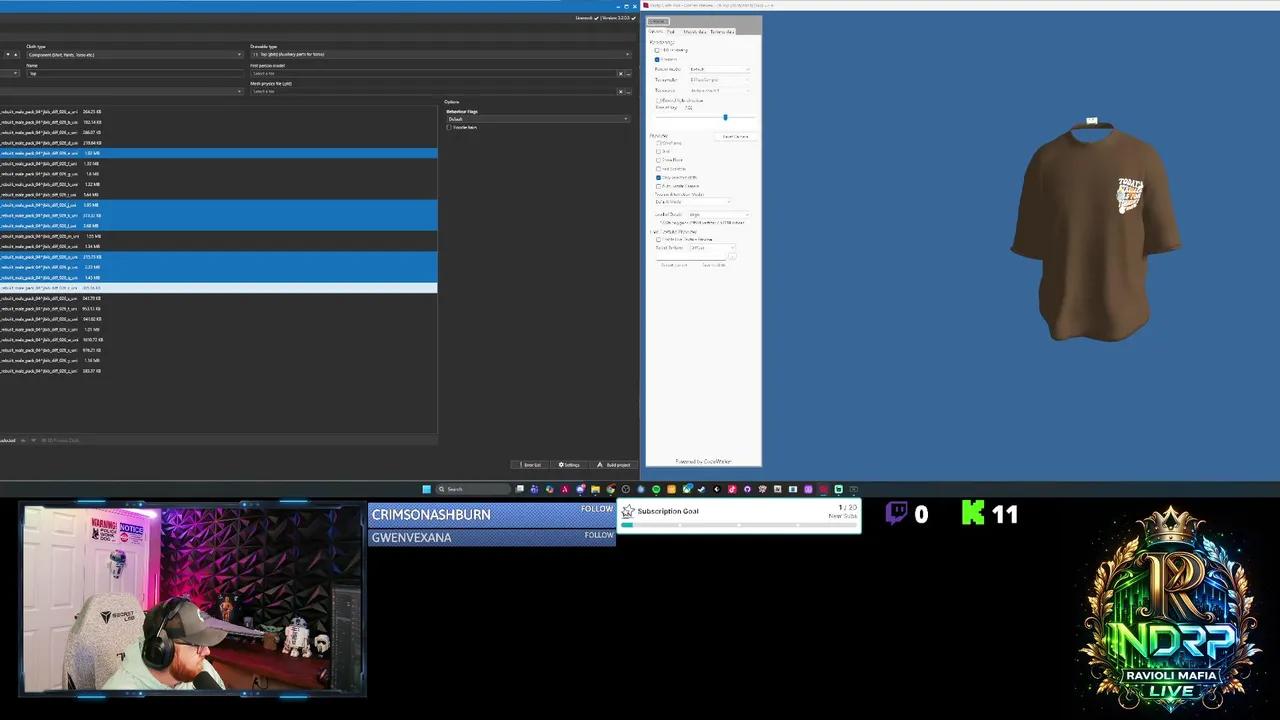
Task: Toggle the first checkbox under Rendering
Action: point(657,50)
